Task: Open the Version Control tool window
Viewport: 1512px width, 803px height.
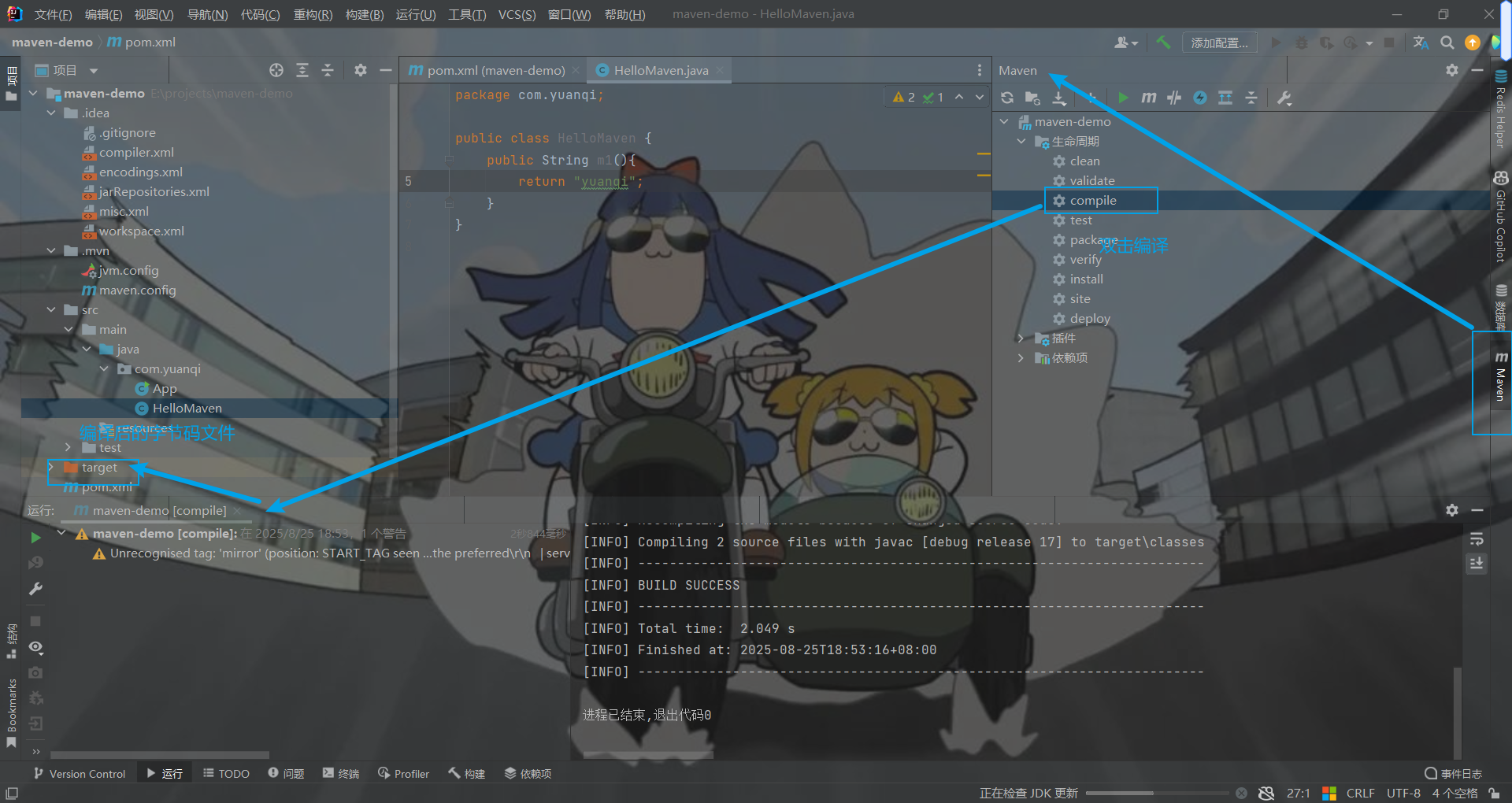Action: pyautogui.click(x=79, y=773)
